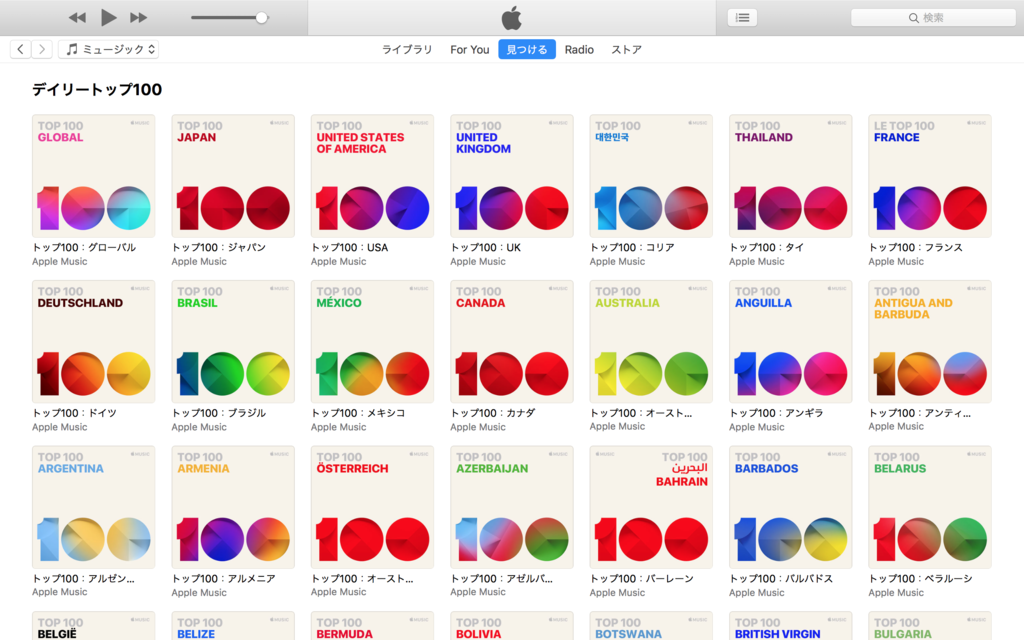This screenshot has width=1024, height=640.
Task: Click Apple Music under トップ100：カナダ
Action: pyautogui.click(x=478, y=427)
